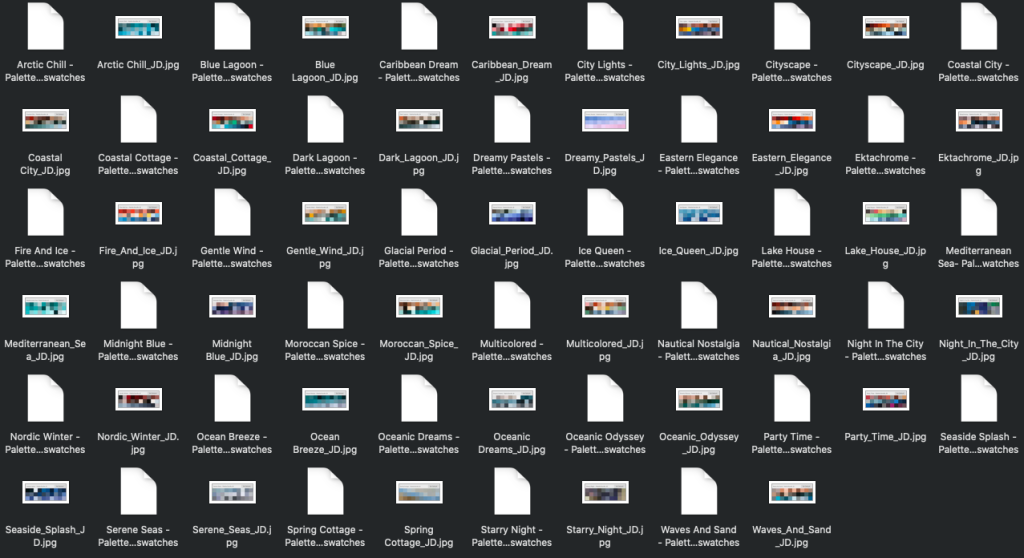
Task: Select the Night_In_The_City_JD.jpg thumbnail
Action: pos(978,307)
